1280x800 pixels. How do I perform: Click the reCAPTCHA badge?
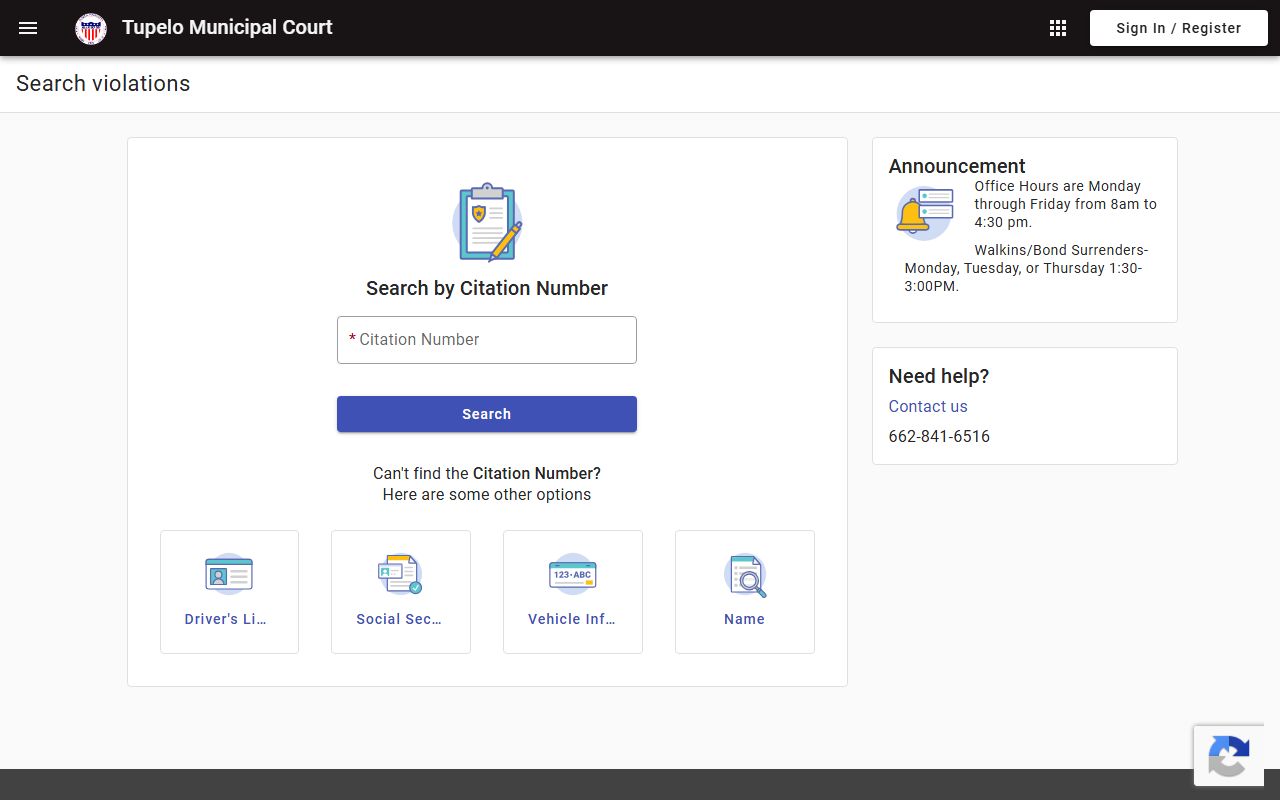[1229, 755]
